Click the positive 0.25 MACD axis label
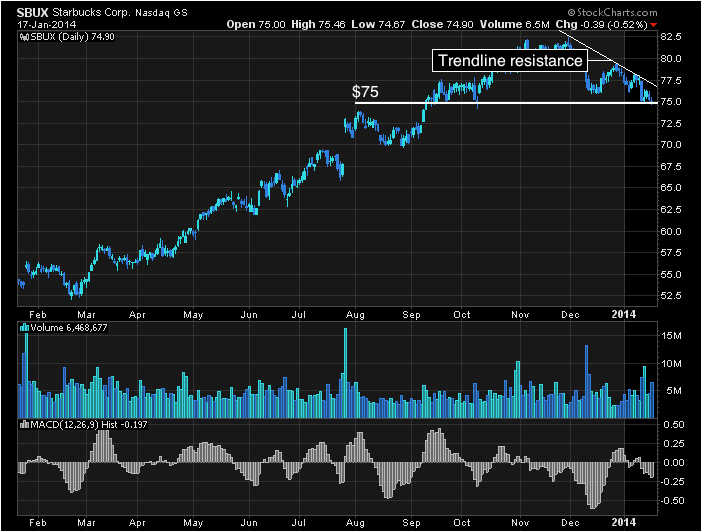 (674, 443)
